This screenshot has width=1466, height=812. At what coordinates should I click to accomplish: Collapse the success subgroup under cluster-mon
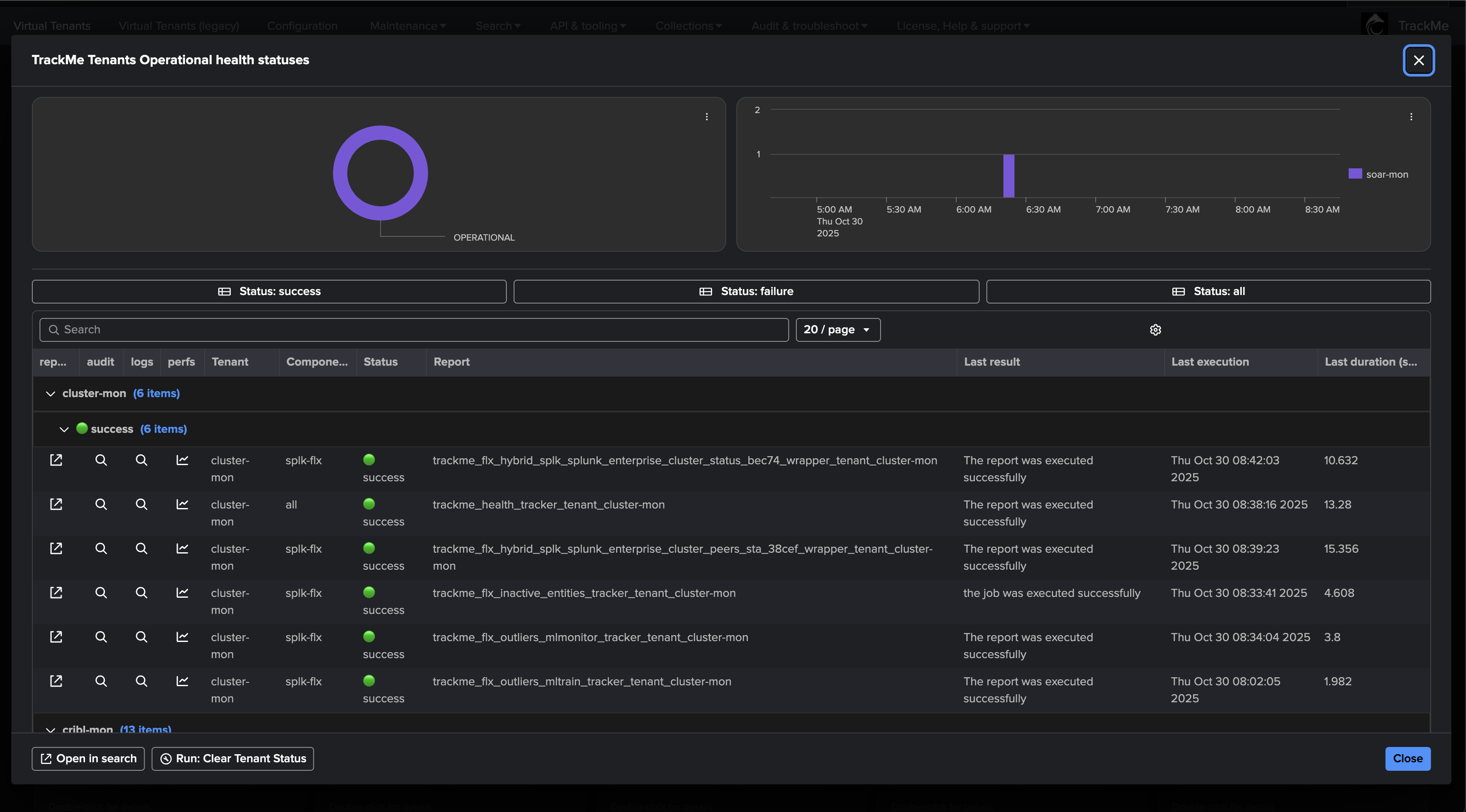click(x=64, y=429)
